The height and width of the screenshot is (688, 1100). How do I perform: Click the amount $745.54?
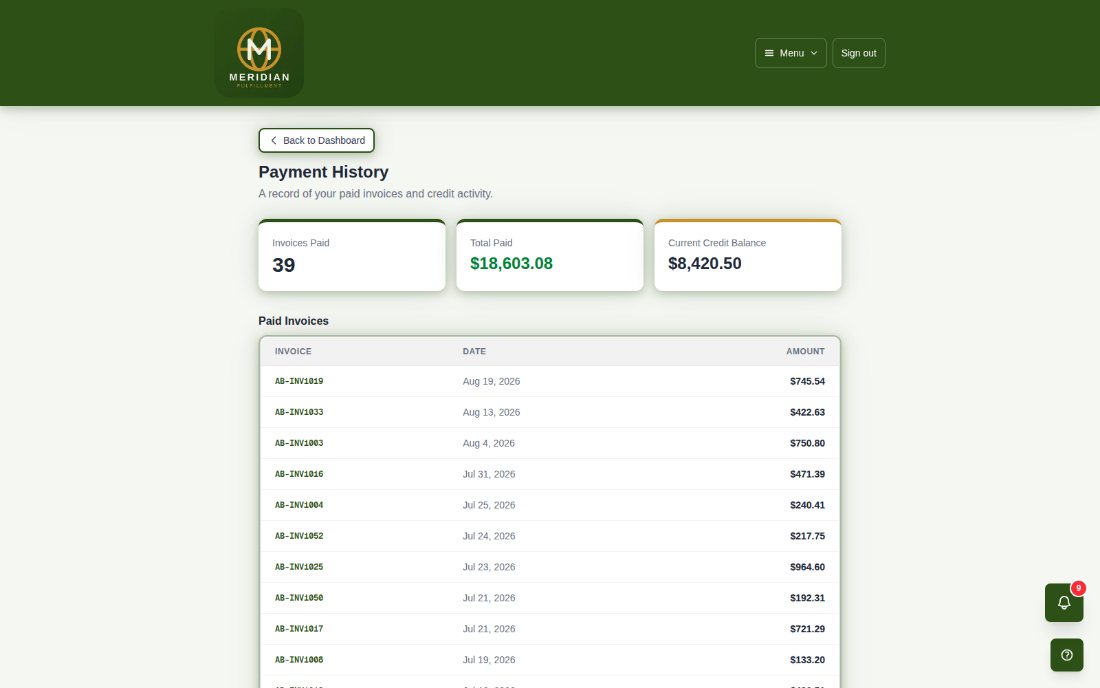(x=807, y=382)
